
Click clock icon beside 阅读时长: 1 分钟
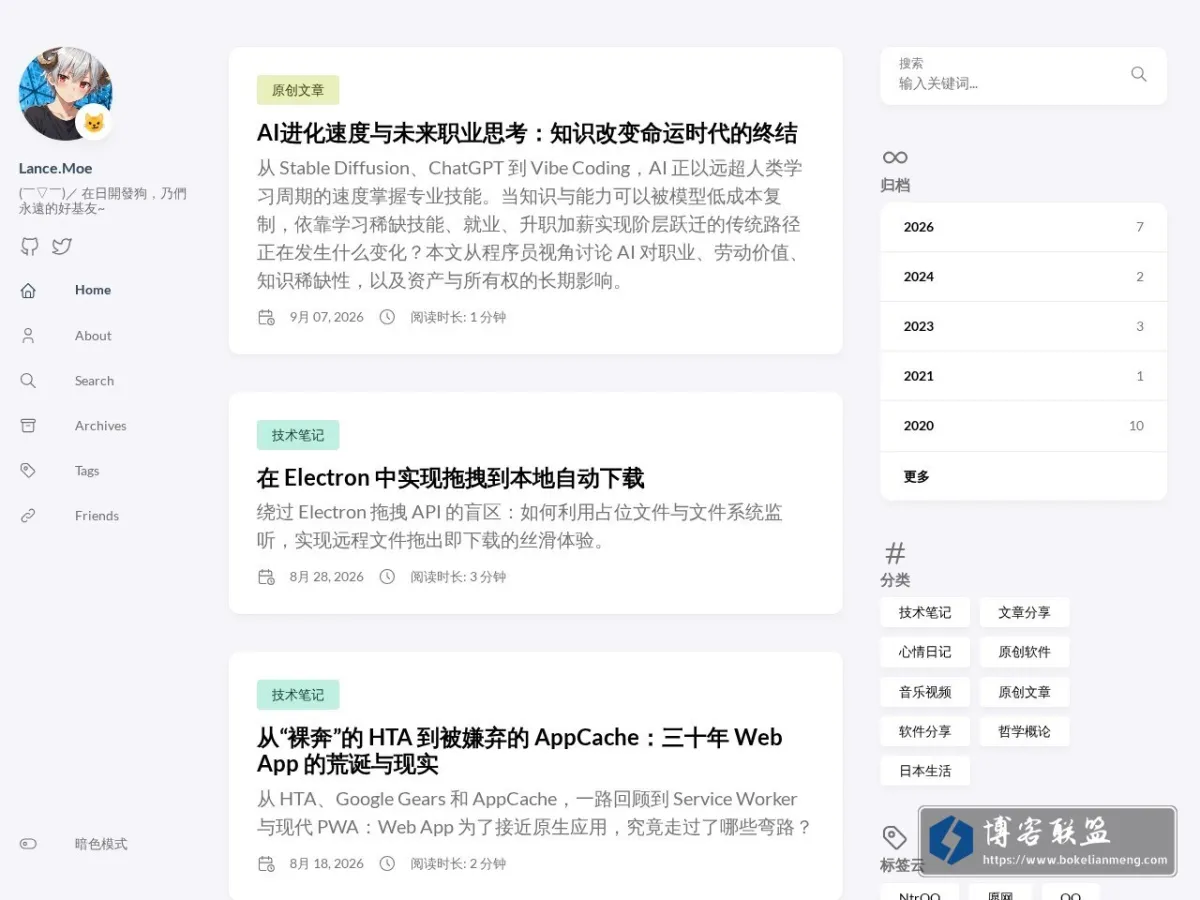coord(387,317)
